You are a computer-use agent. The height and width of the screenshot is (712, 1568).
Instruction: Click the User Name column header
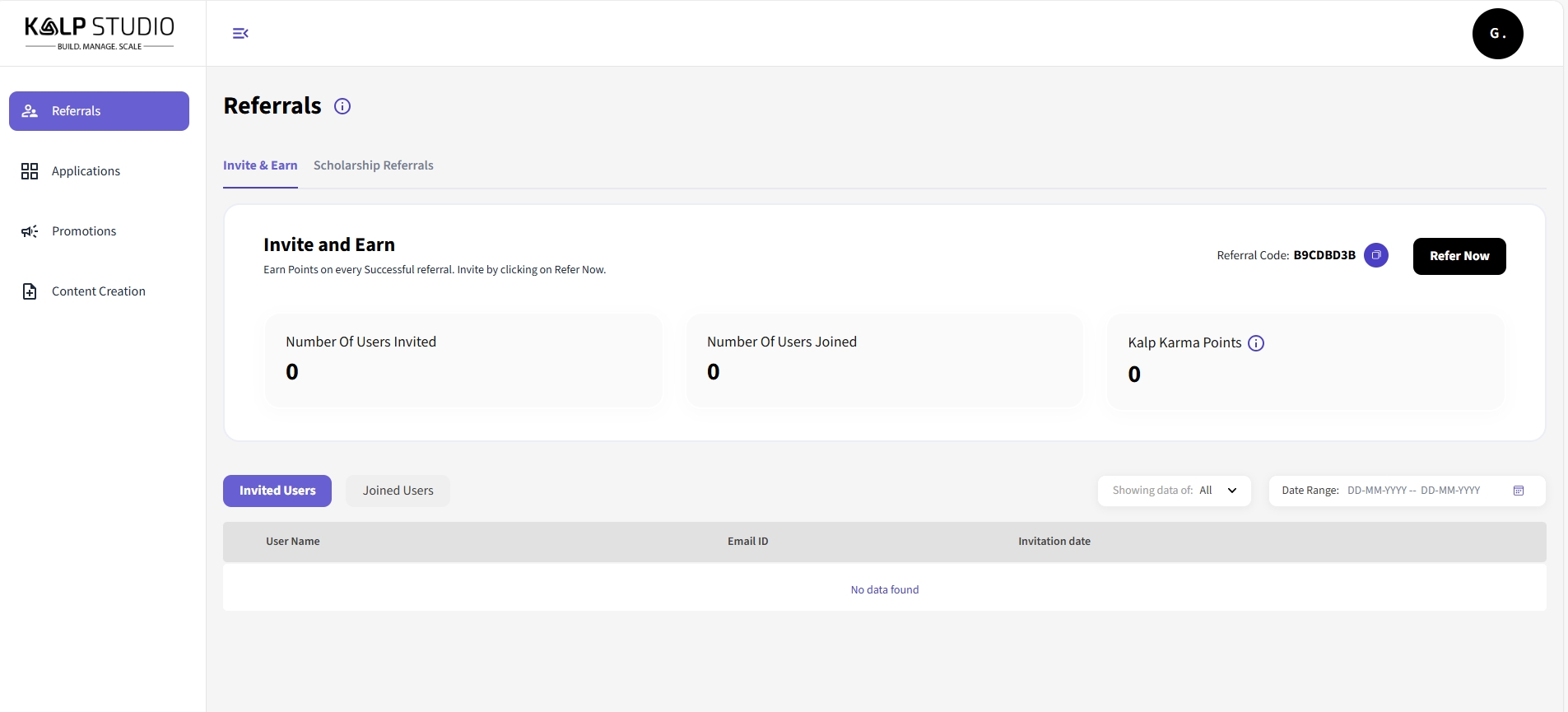(293, 542)
